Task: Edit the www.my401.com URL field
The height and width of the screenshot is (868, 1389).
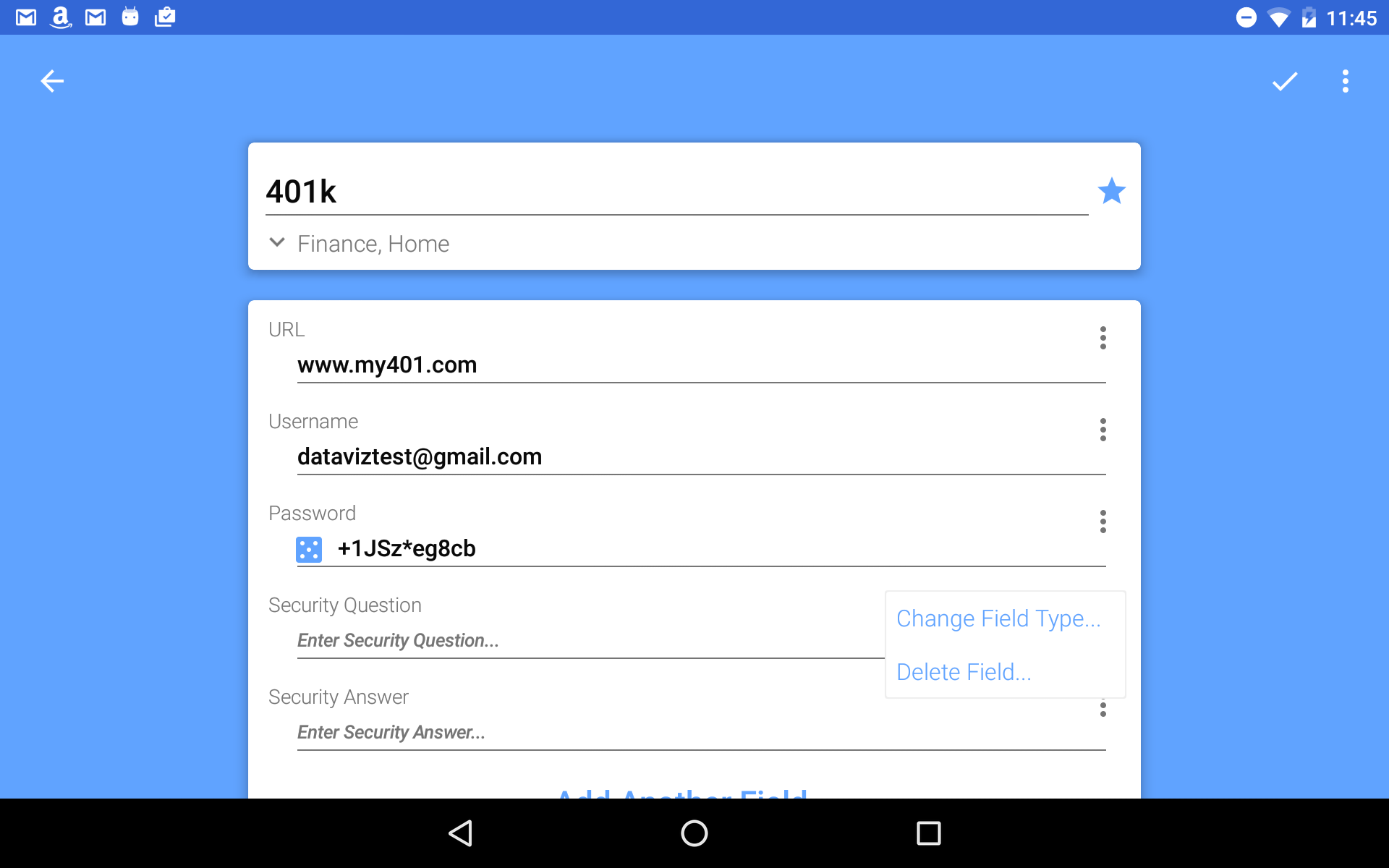Action: pos(701,365)
